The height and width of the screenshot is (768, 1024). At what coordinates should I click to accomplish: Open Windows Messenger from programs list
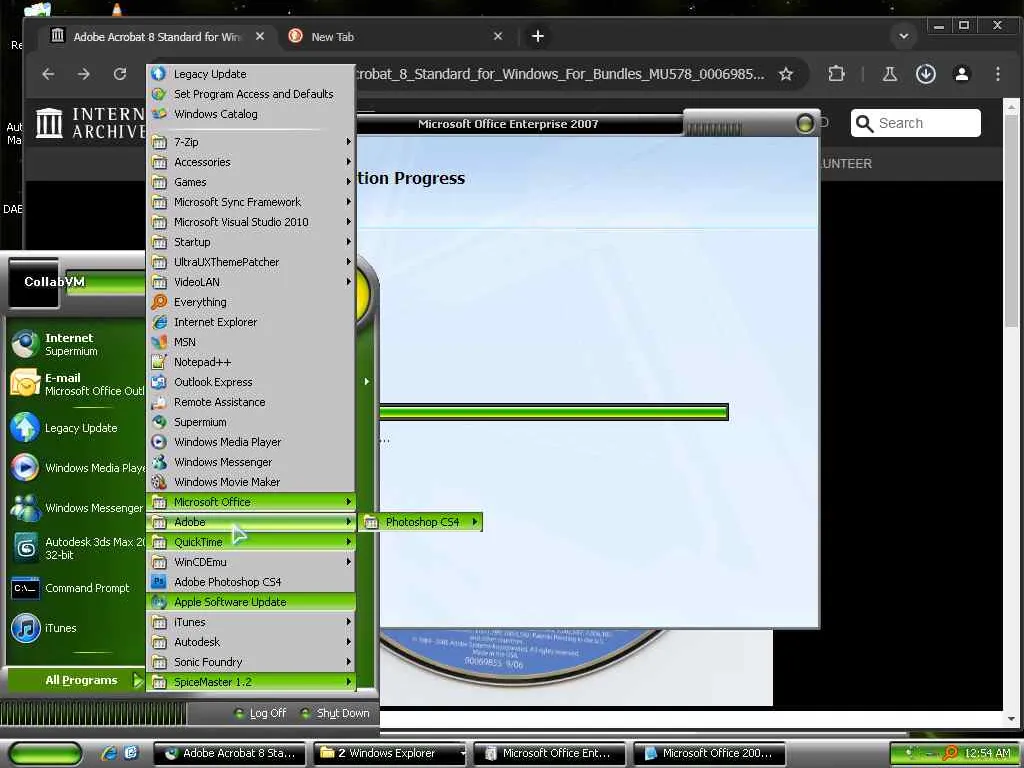251,462
